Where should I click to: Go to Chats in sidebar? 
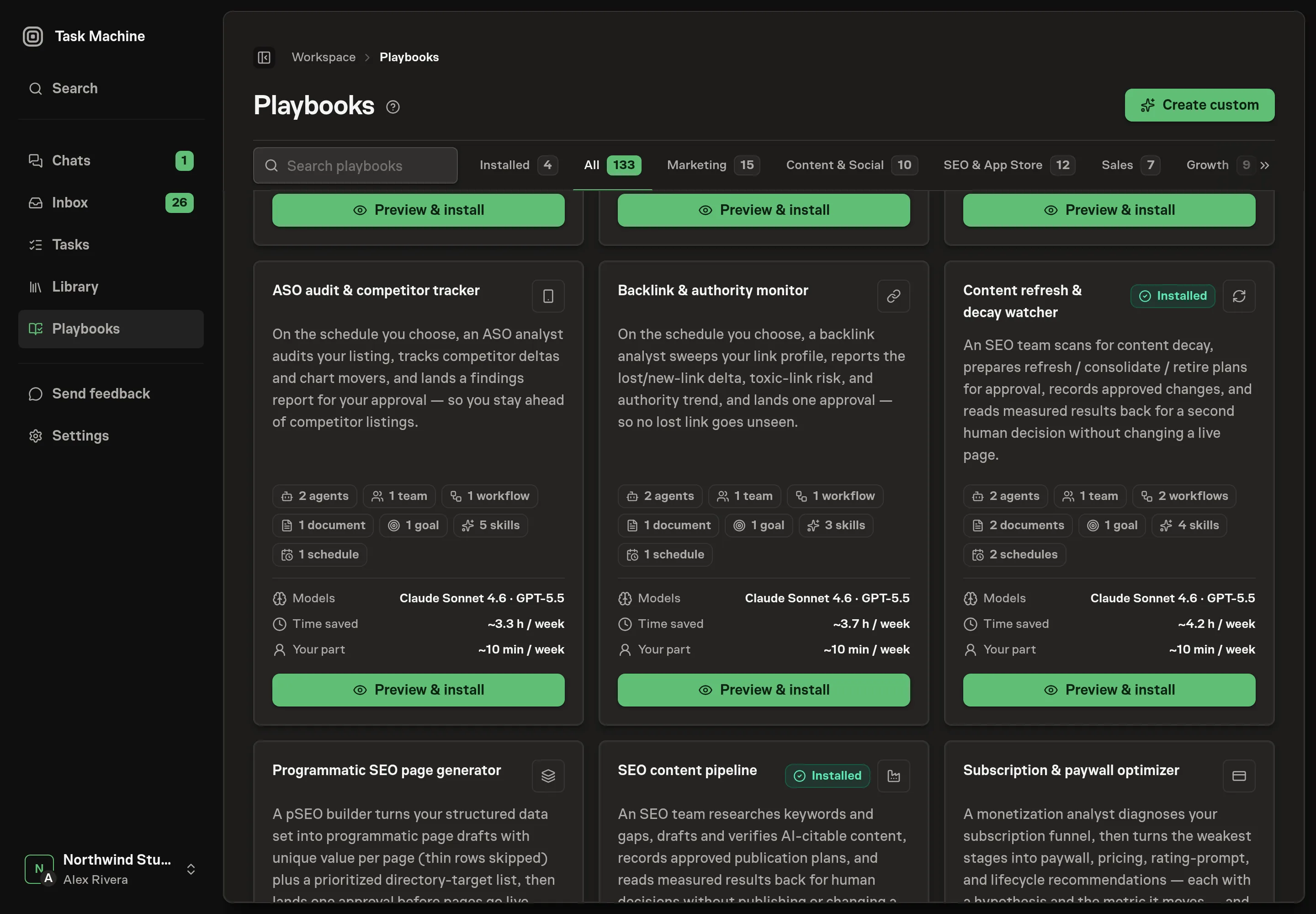point(111,160)
